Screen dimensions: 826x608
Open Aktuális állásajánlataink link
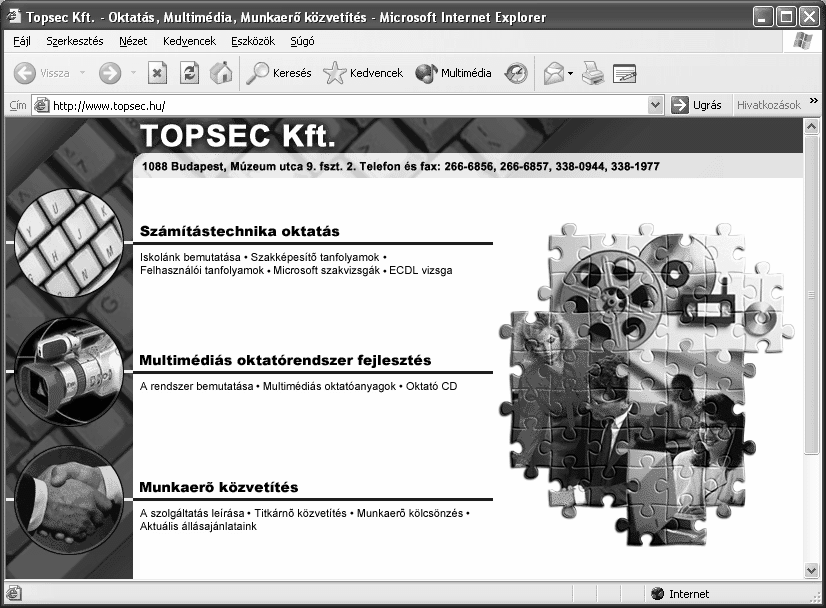click(x=198, y=526)
